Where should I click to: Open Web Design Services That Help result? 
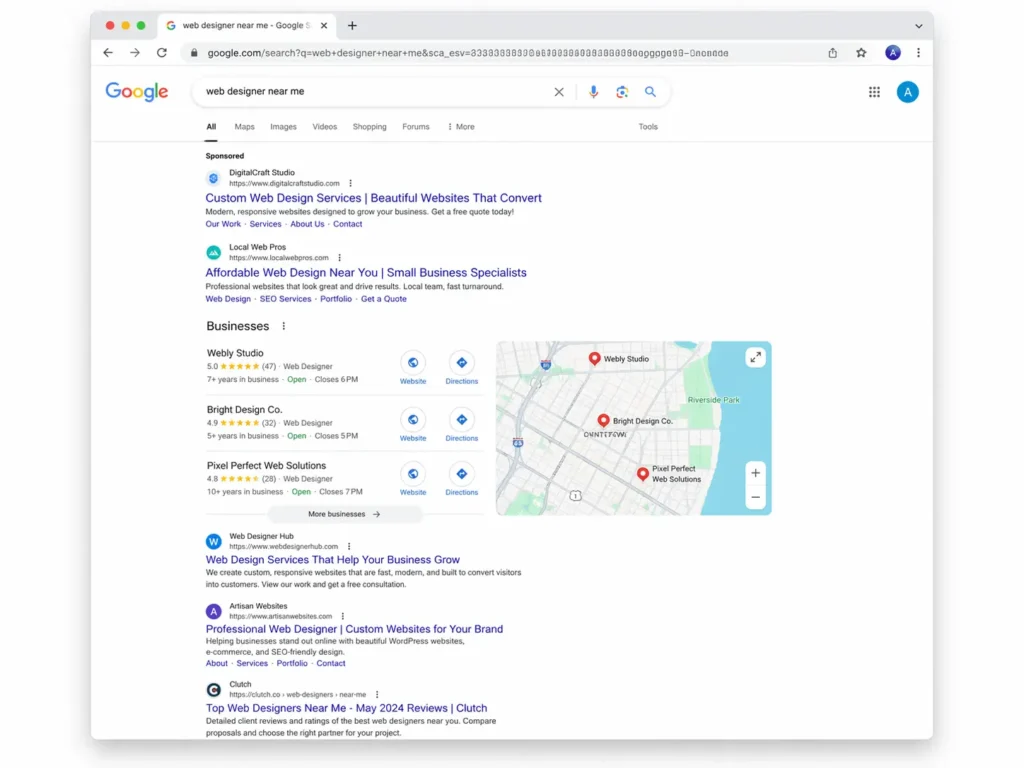[332, 560]
